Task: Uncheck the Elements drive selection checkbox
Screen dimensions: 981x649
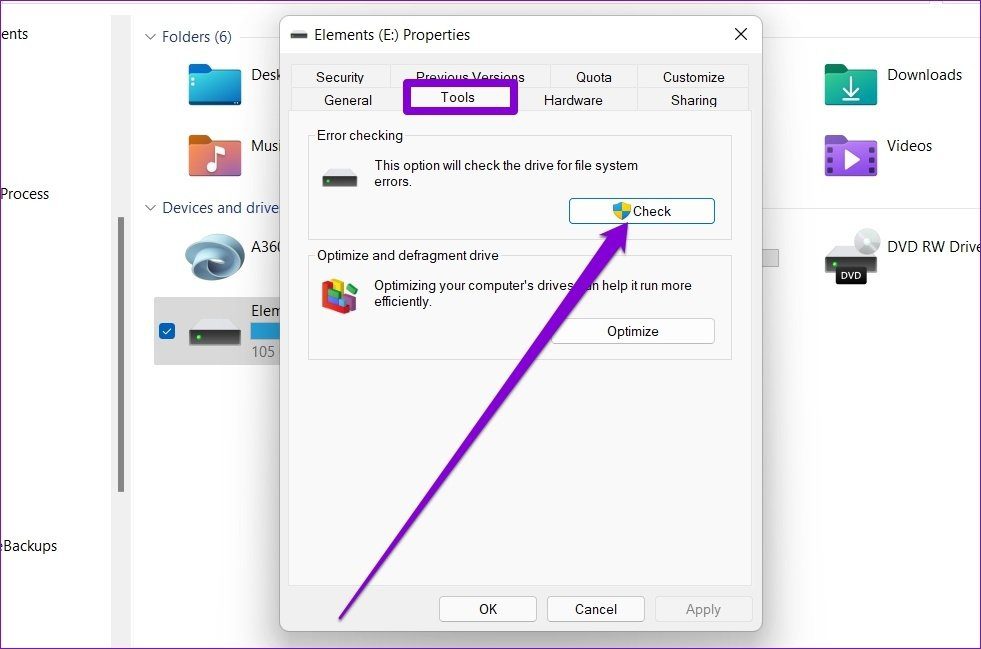Action: [x=167, y=331]
